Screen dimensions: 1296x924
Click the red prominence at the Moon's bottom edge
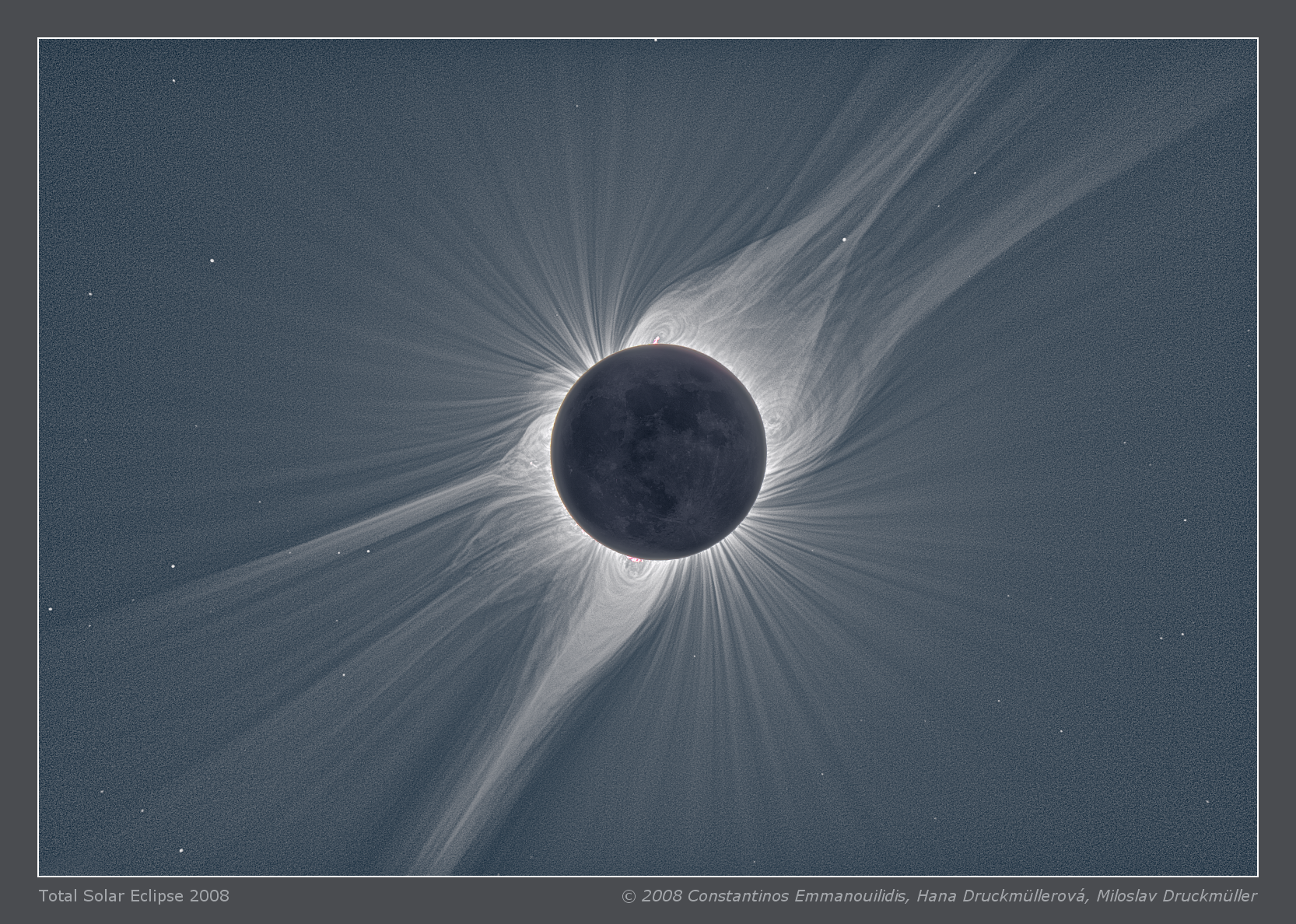(x=636, y=558)
